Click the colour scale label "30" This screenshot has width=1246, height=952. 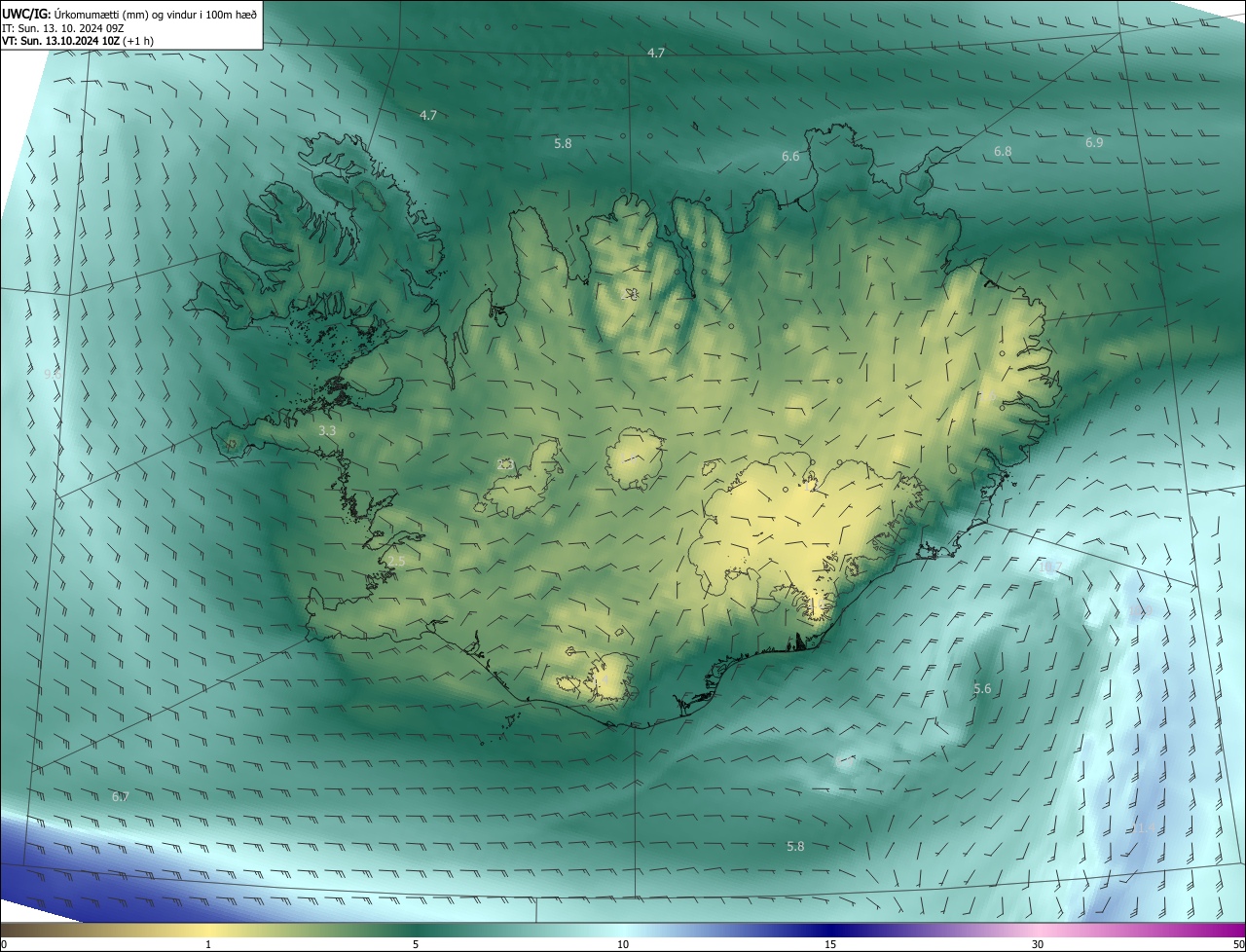[x=1038, y=944]
